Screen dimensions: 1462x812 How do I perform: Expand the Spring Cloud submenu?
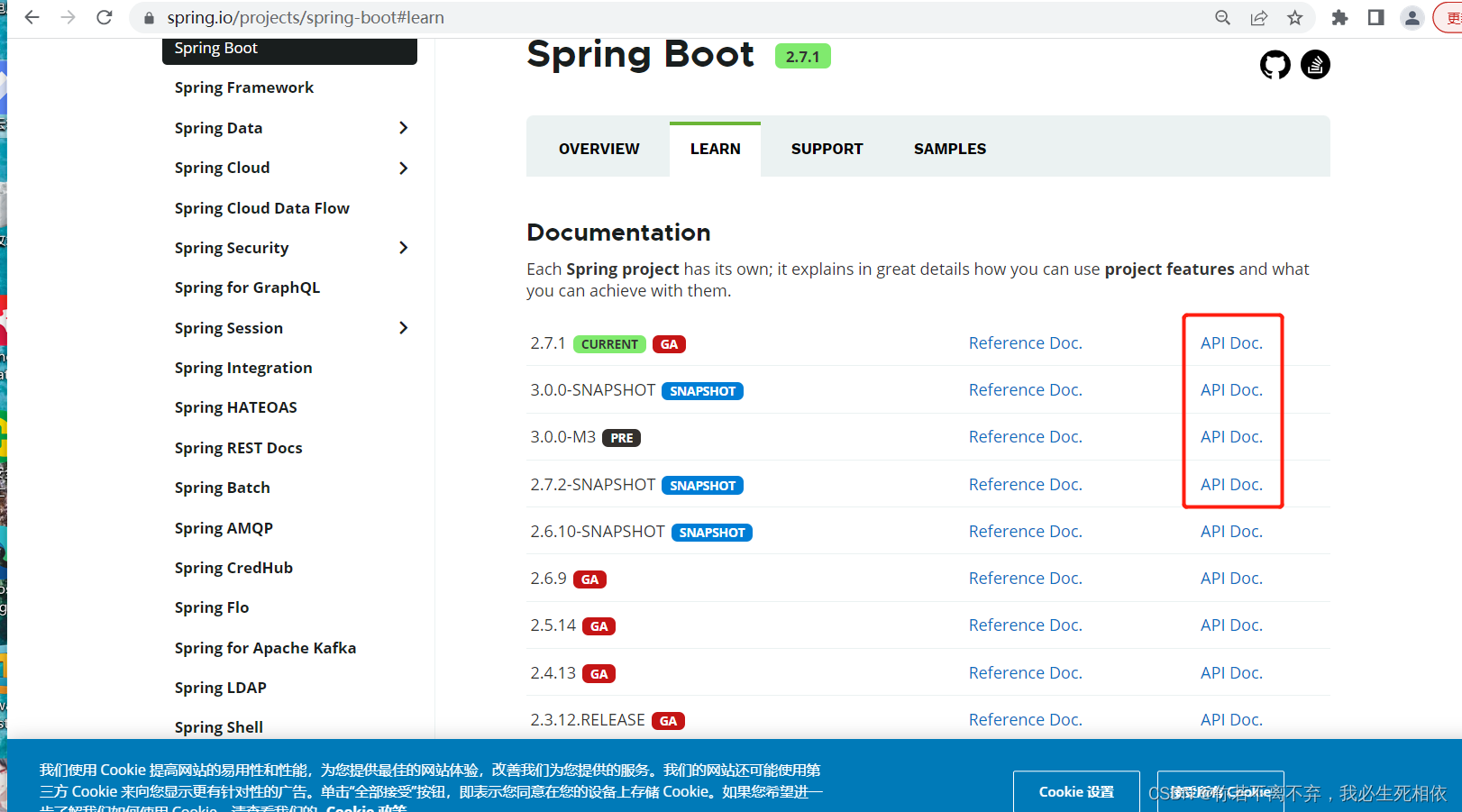[404, 168]
